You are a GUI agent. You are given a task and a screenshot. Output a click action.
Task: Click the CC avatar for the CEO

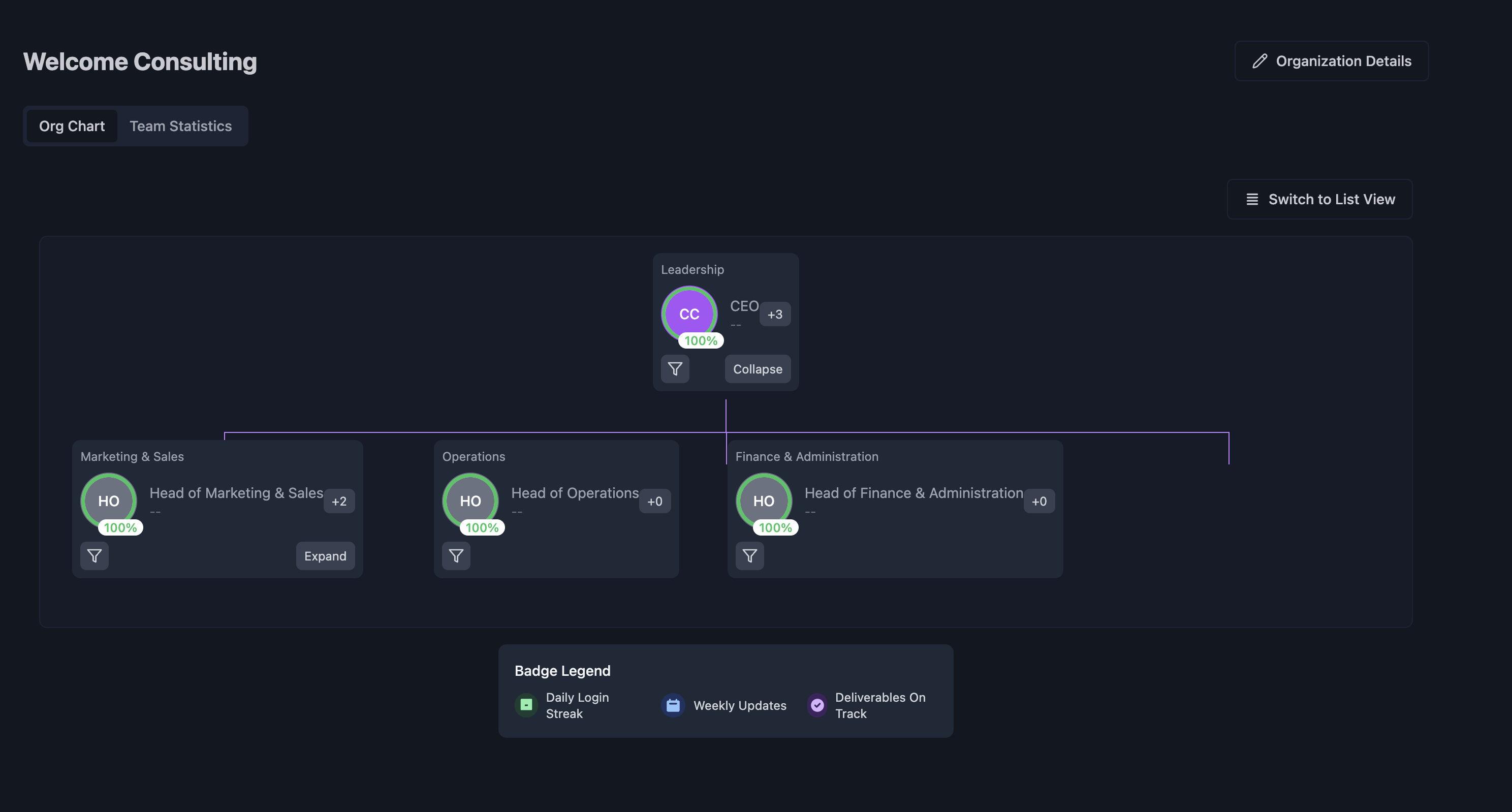(x=689, y=314)
